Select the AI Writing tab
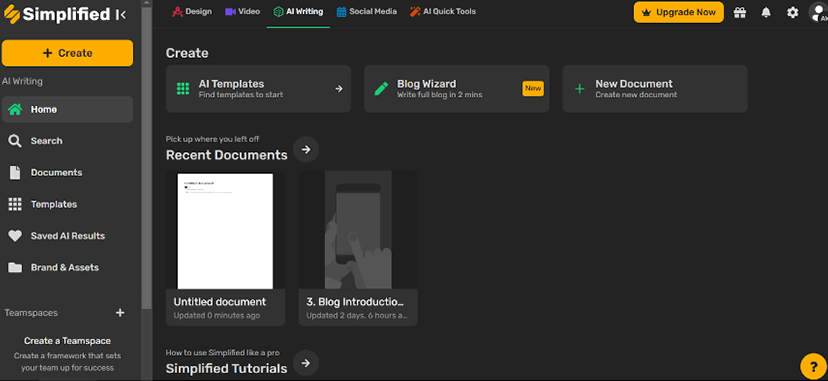 point(298,12)
